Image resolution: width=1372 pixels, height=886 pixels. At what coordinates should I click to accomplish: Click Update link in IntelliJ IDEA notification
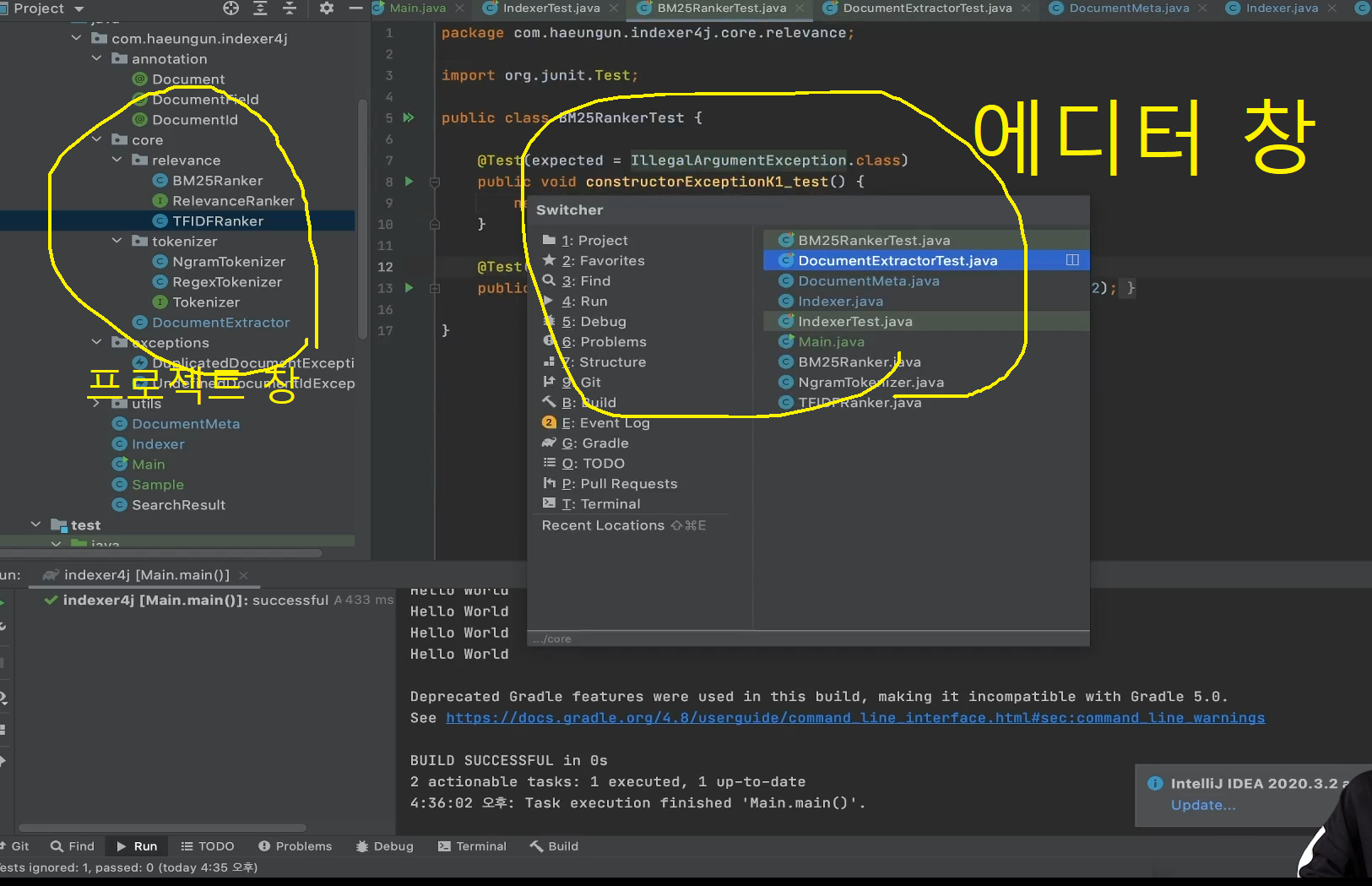point(1203,806)
